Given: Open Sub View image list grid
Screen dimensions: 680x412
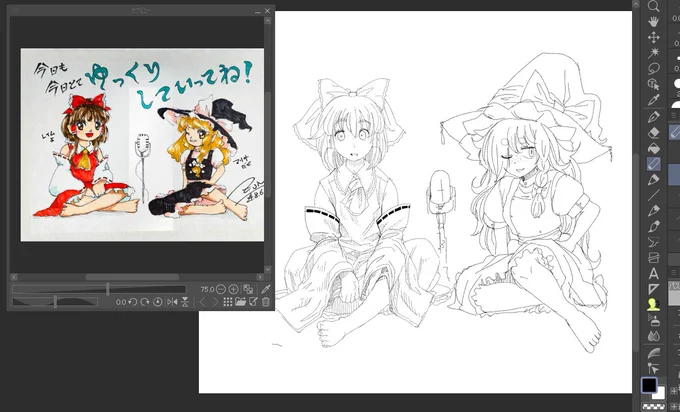Looking at the screenshot, I should point(228,302).
